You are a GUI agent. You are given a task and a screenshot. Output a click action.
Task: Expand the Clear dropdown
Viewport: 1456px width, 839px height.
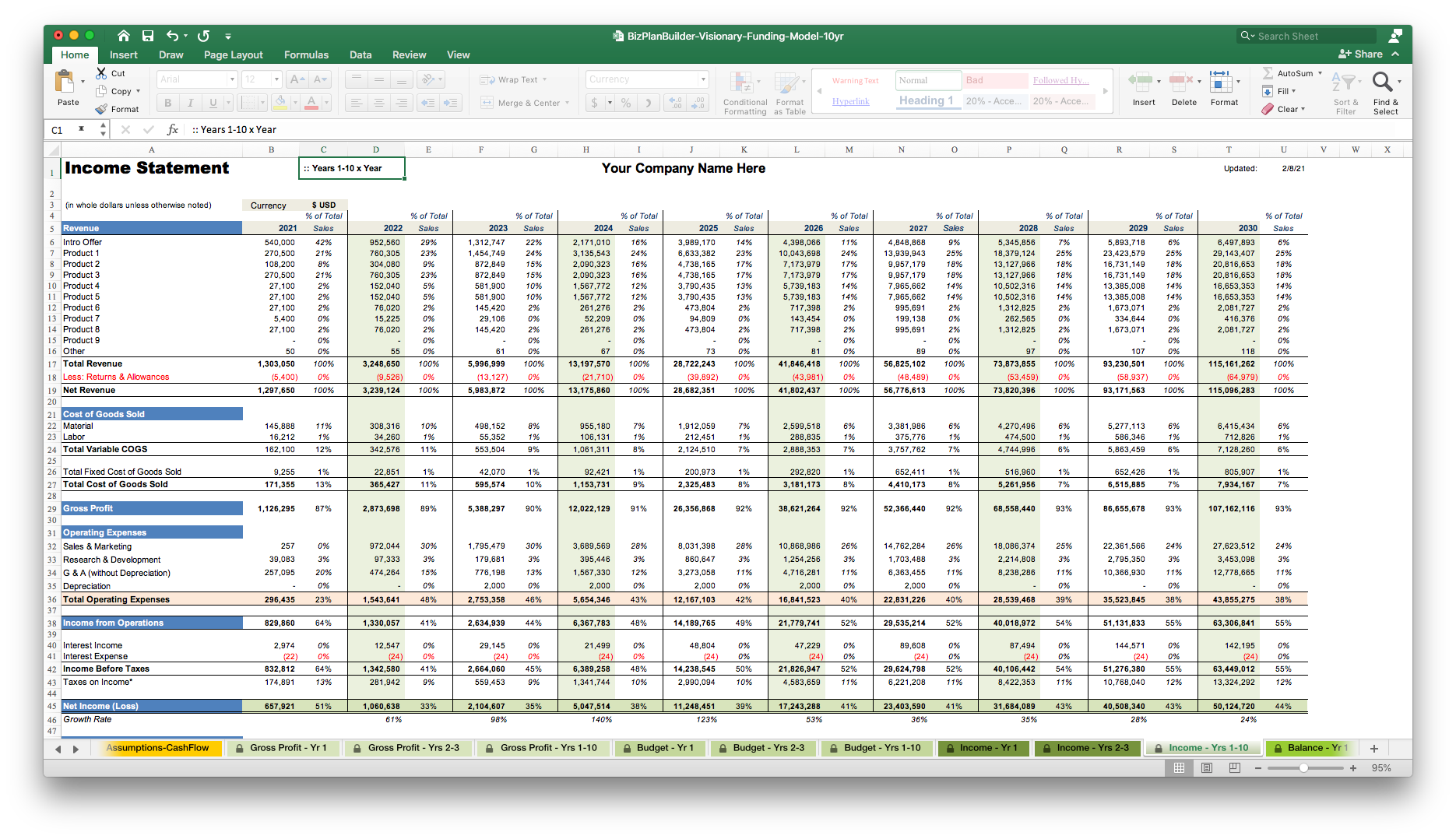tap(1303, 109)
